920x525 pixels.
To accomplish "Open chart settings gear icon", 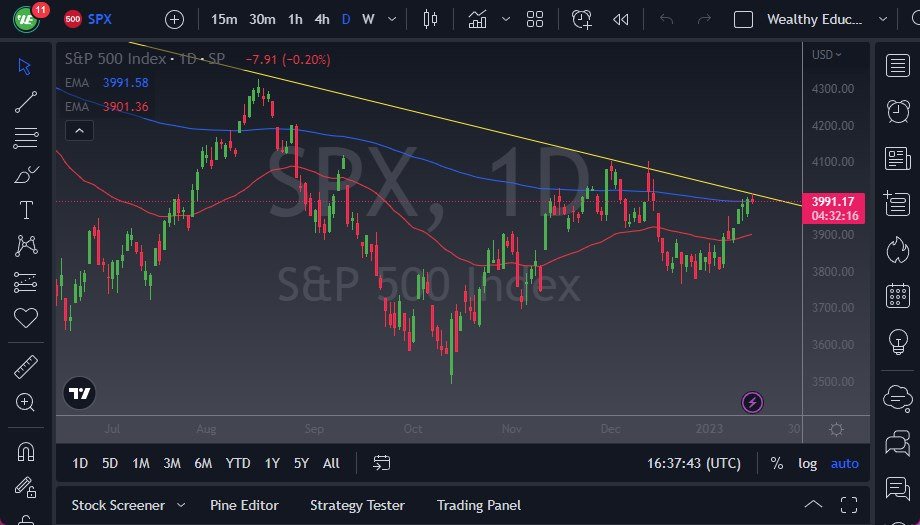I will (x=837, y=429).
